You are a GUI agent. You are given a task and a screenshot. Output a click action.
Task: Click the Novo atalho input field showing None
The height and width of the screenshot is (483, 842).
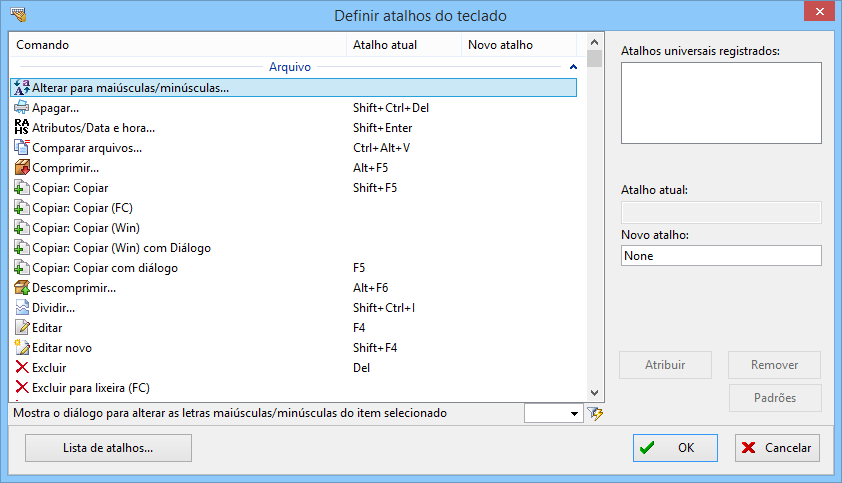click(721, 256)
